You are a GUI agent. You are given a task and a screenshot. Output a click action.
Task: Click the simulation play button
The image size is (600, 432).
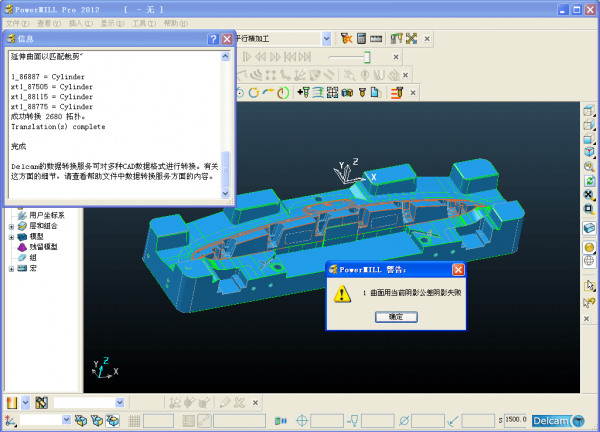tap(247, 57)
